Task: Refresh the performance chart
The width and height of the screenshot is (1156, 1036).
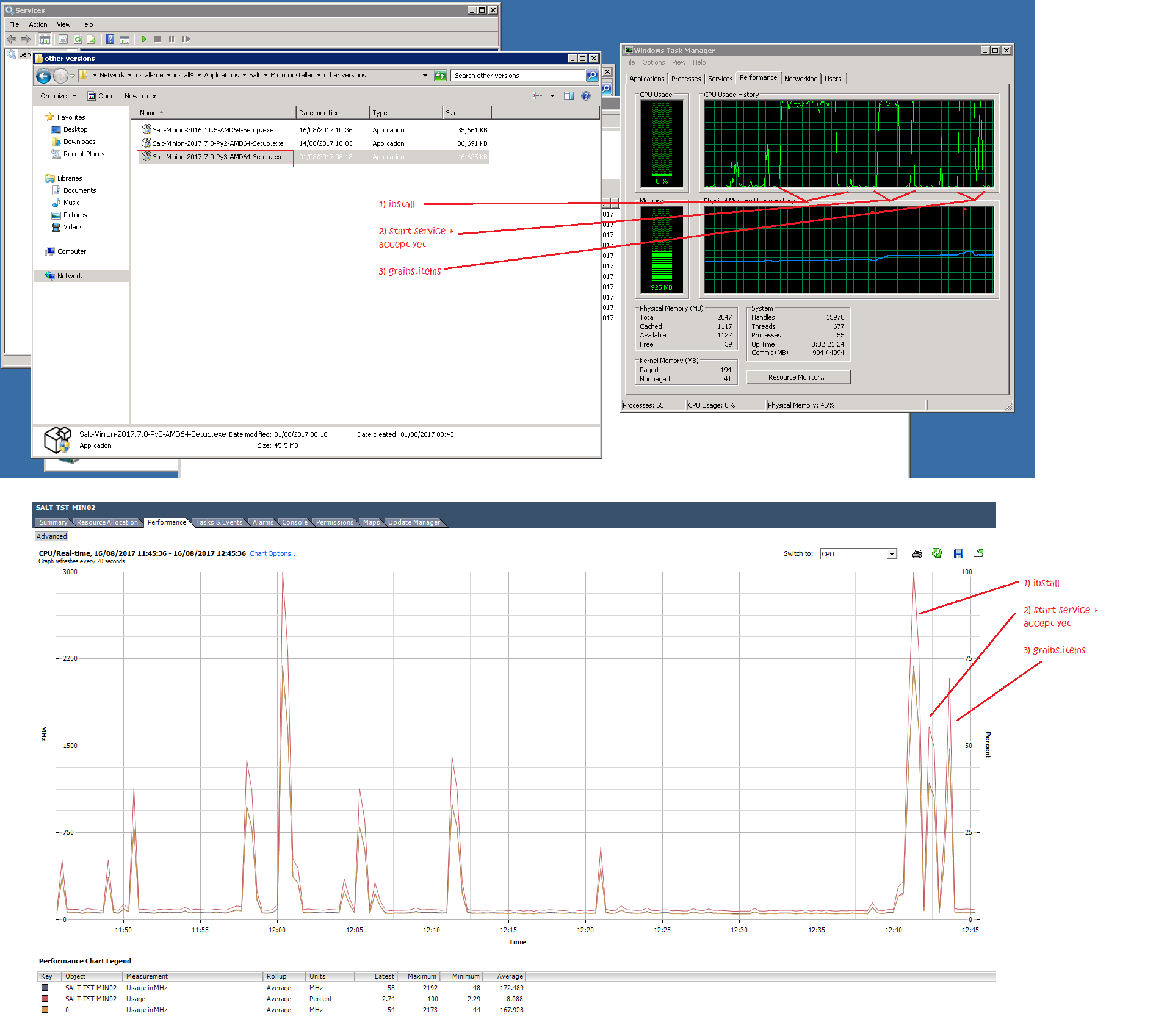Action: coord(937,553)
